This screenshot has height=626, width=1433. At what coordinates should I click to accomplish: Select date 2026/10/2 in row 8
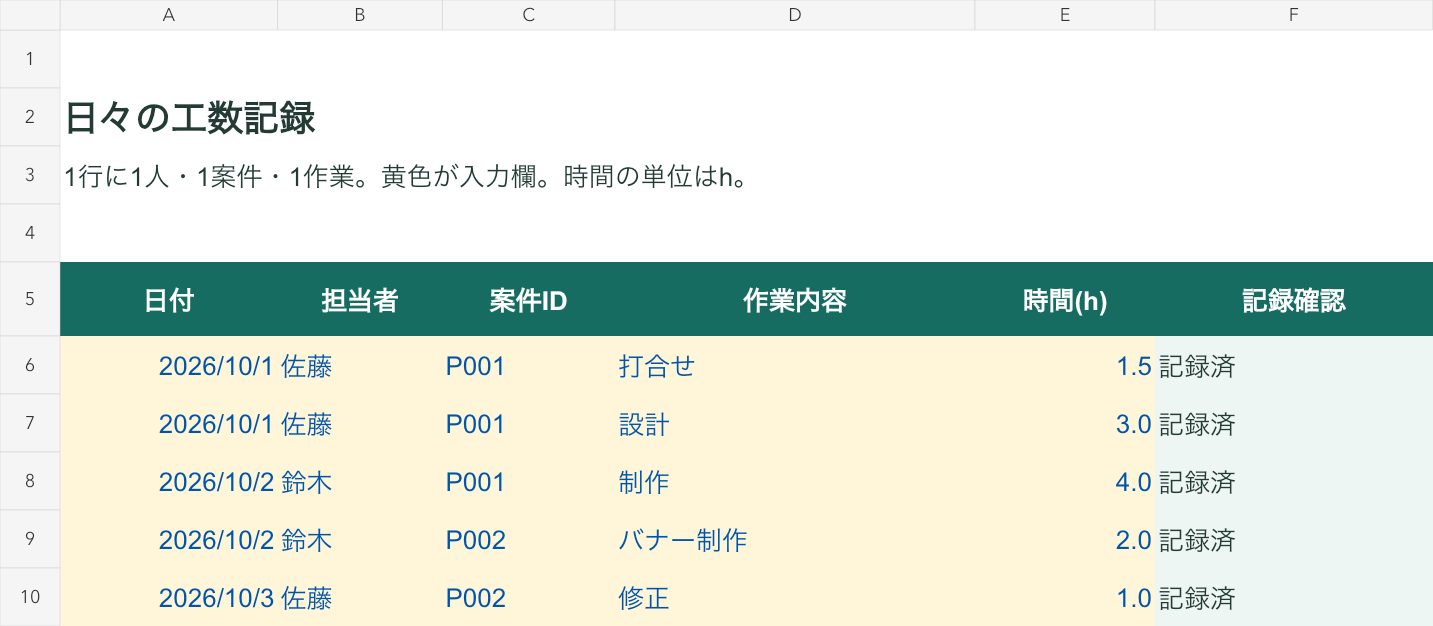click(169, 481)
